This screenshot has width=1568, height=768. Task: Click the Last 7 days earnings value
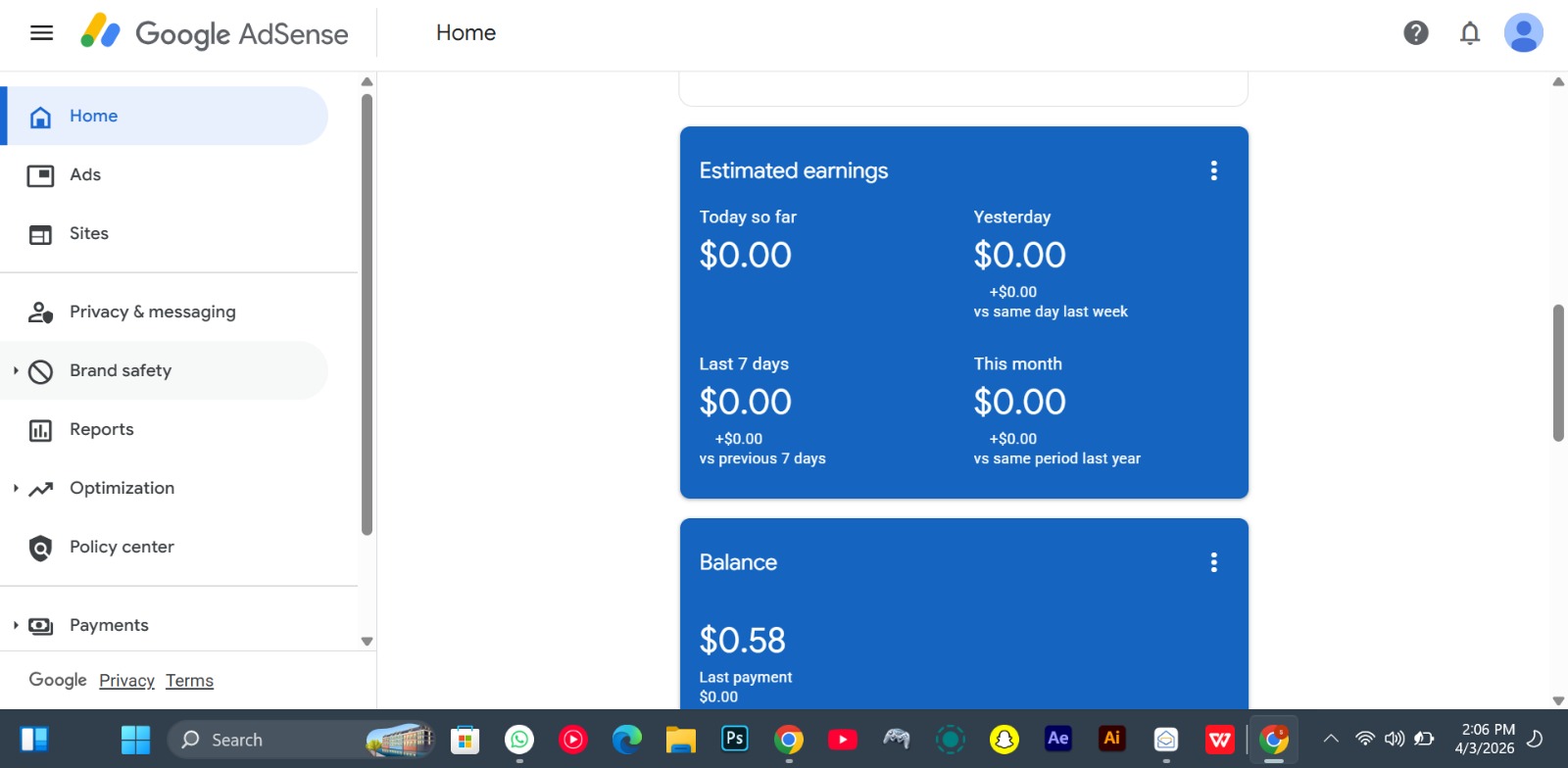click(x=745, y=402)
